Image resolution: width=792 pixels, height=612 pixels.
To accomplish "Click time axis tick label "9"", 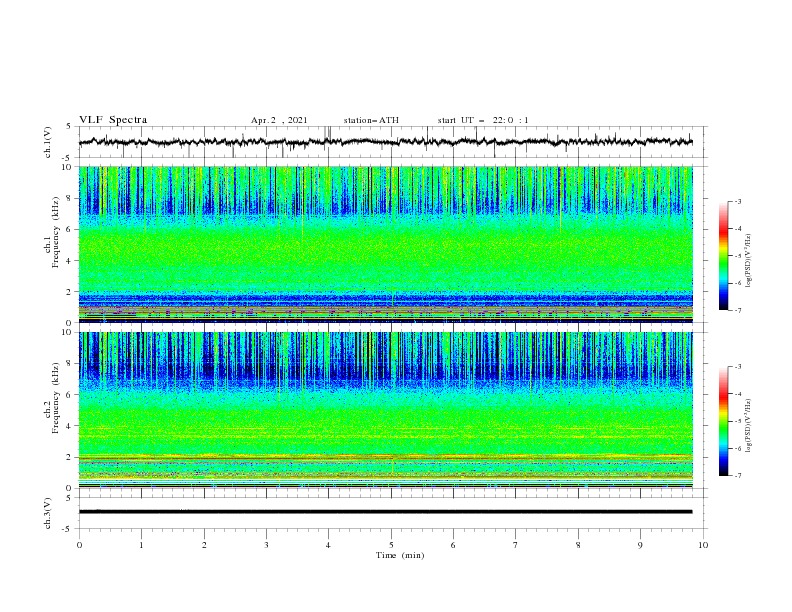I will (640, 545).
